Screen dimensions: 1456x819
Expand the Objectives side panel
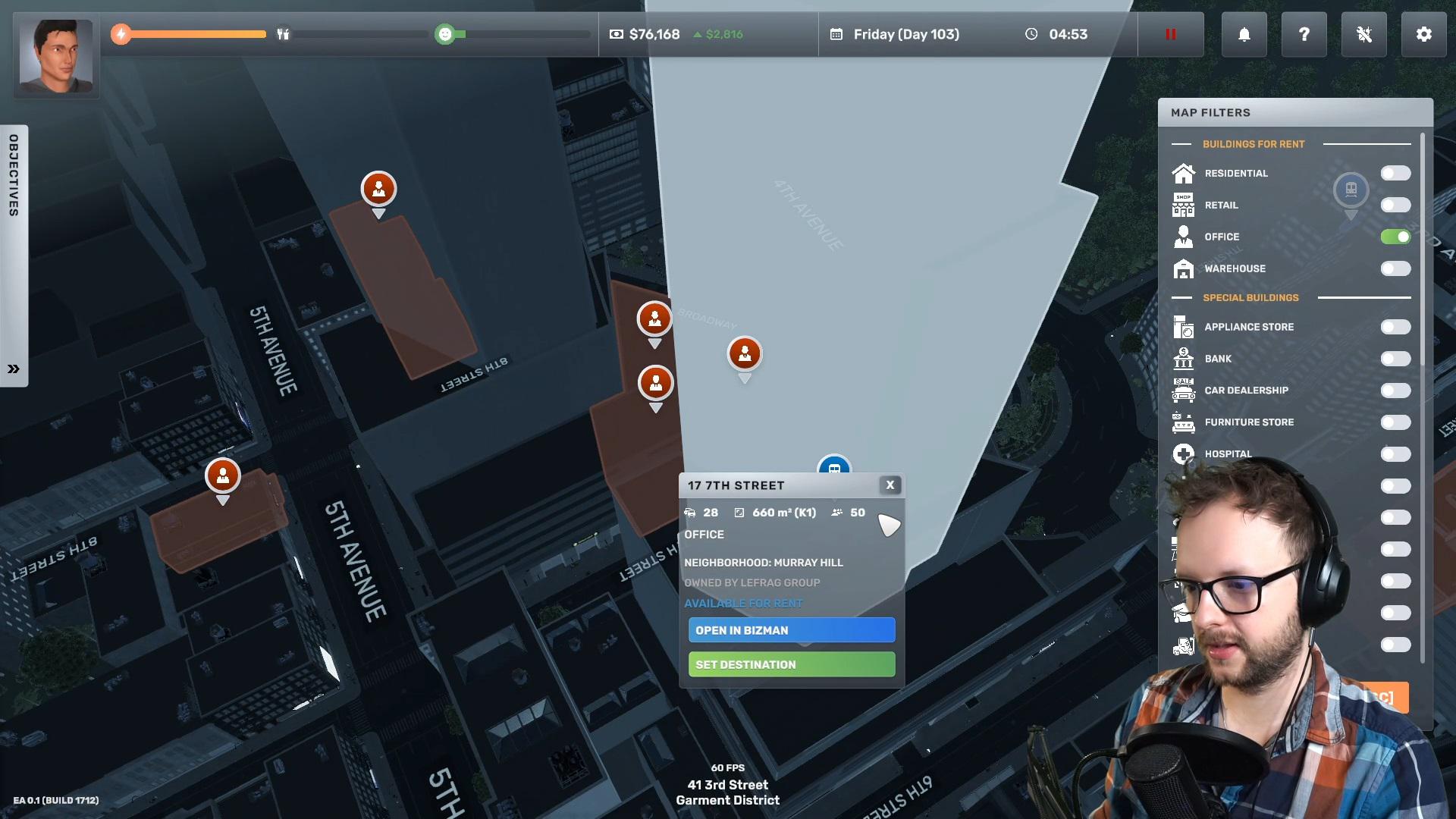[14, 369]
